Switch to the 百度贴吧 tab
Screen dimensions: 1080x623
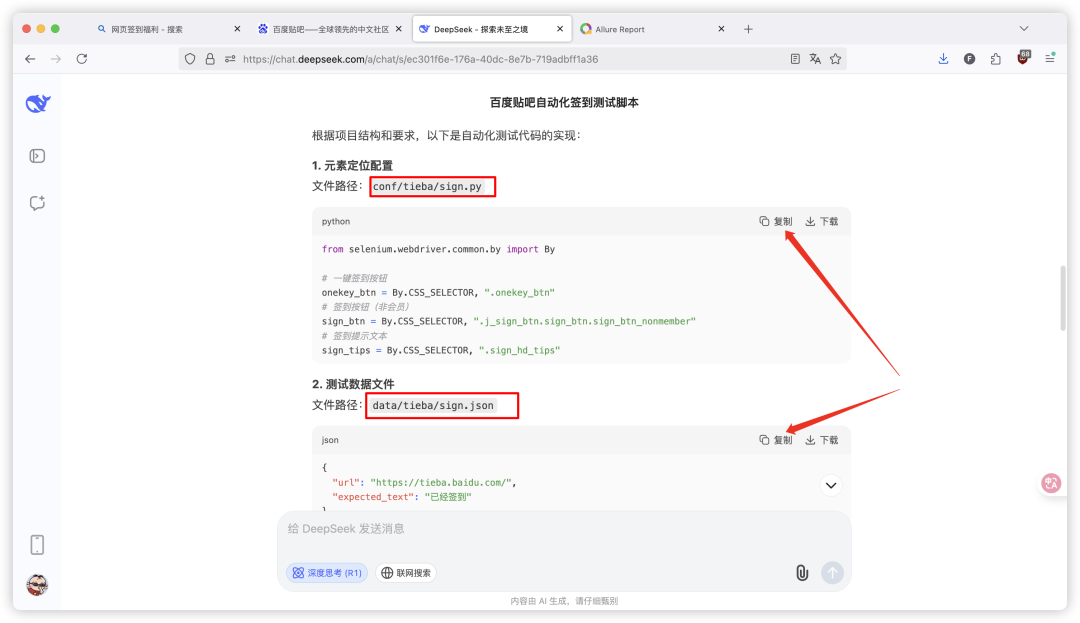[x=330, y=30]
